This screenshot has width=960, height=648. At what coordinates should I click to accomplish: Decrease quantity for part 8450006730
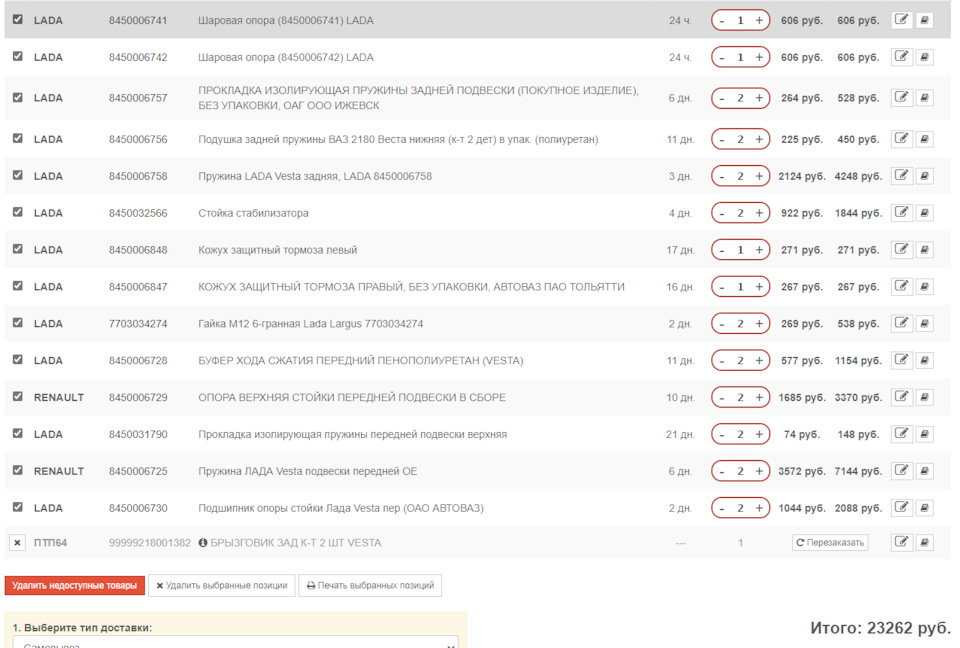[722, 508]
